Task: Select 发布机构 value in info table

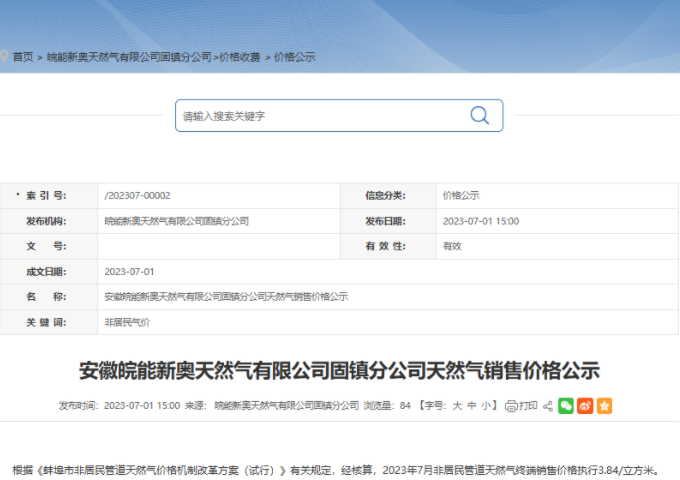Action: point(177,221)
